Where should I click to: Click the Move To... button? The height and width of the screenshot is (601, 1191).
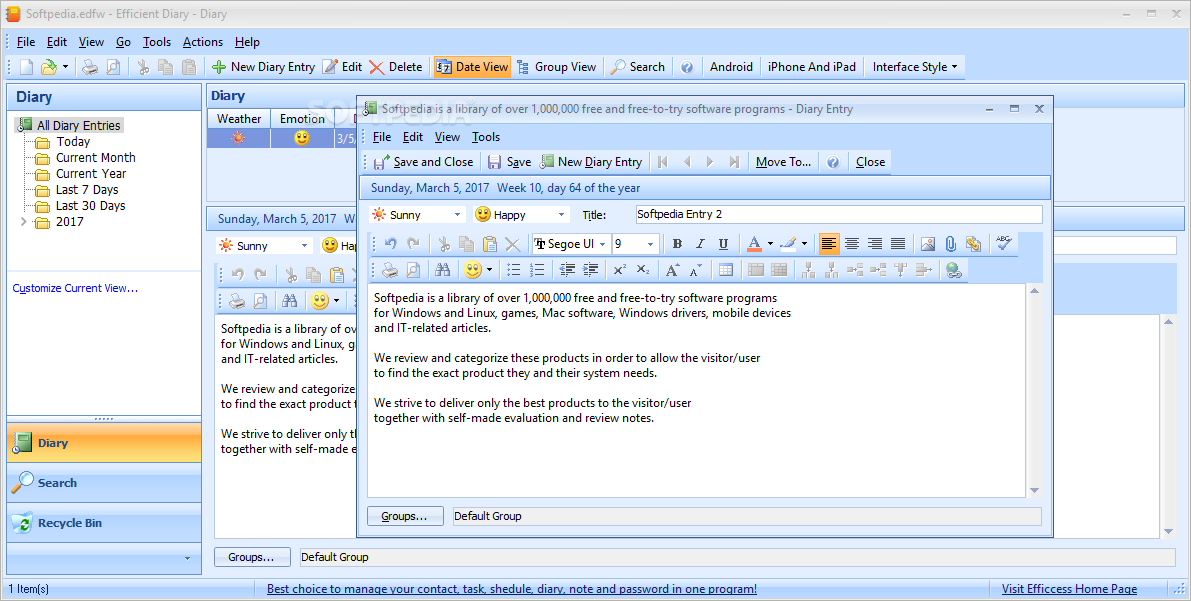coord(783,162)
